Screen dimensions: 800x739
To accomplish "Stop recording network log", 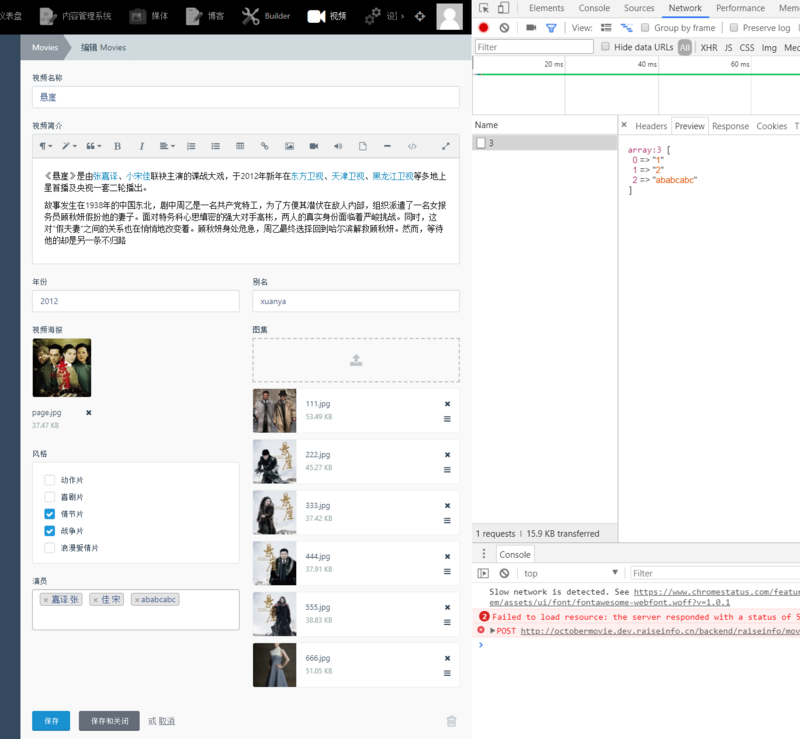I will point(484,28).
